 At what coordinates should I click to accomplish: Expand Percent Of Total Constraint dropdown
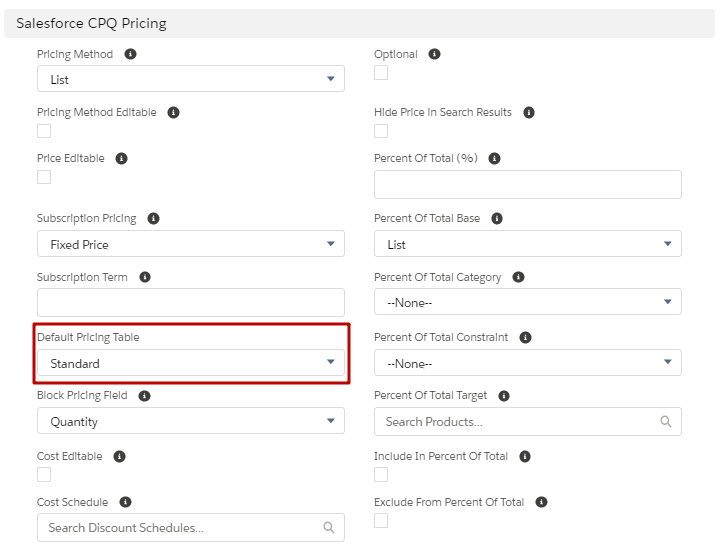528,363
